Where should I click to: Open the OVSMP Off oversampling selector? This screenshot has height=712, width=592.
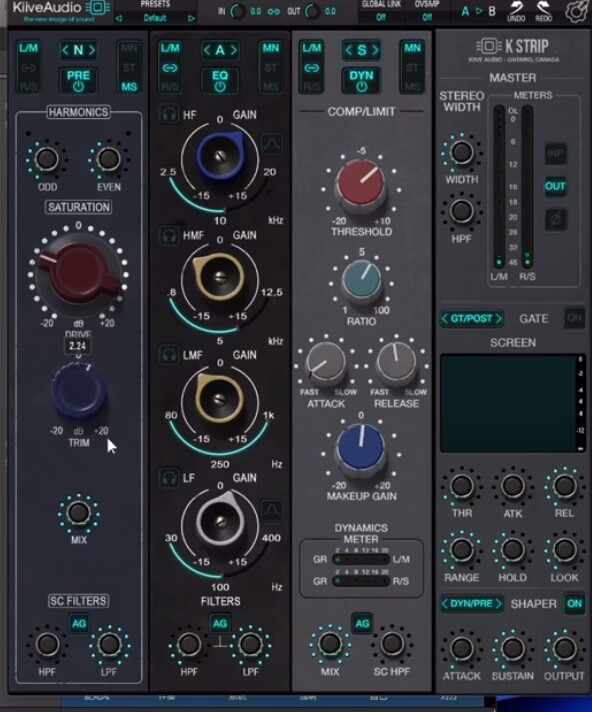[426, 17]
